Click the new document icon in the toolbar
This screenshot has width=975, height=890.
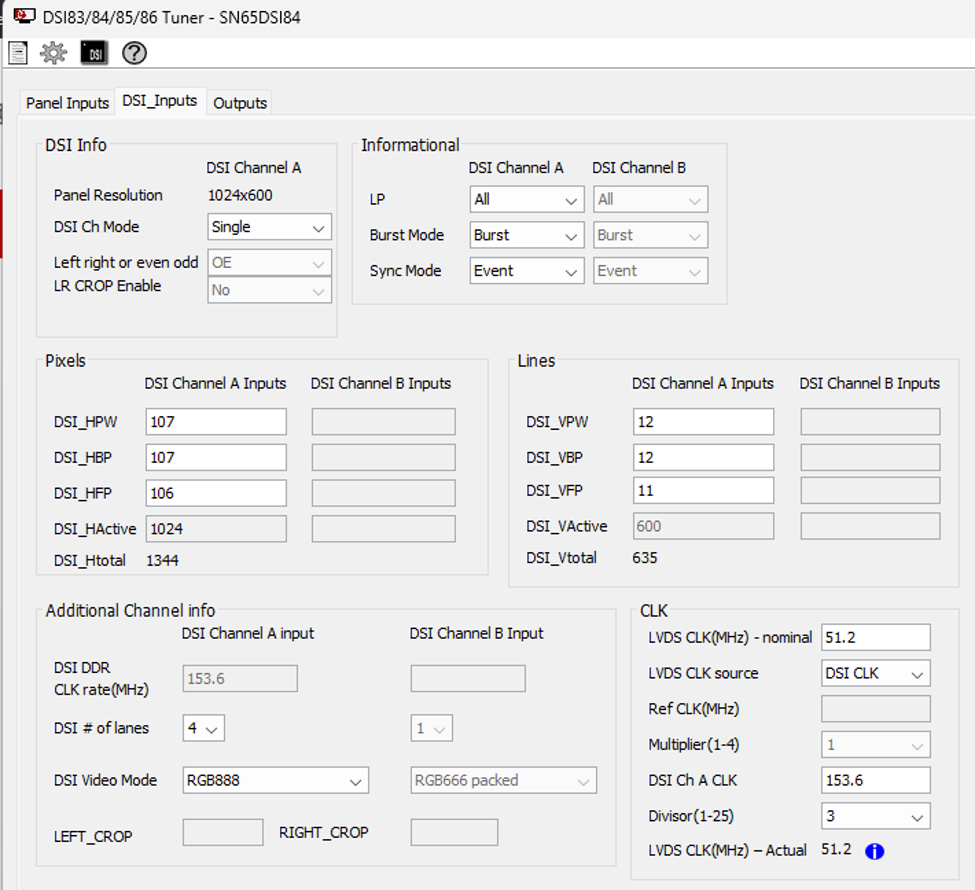(x=17, y=53)
